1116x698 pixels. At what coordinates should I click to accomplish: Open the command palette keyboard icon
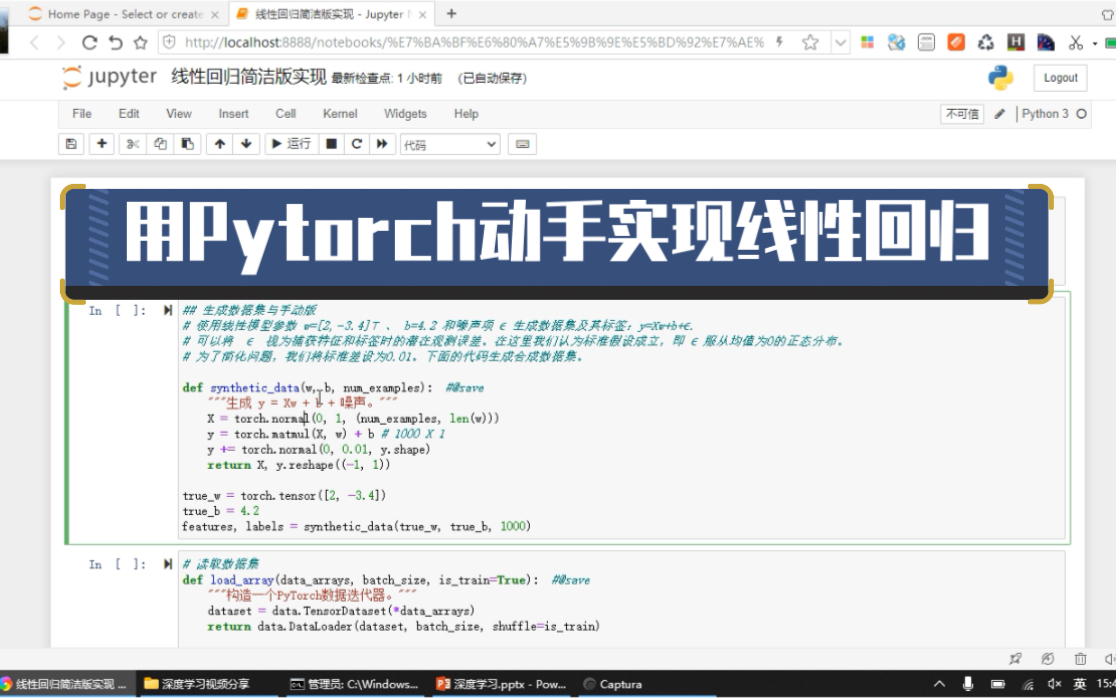point(522,144)
